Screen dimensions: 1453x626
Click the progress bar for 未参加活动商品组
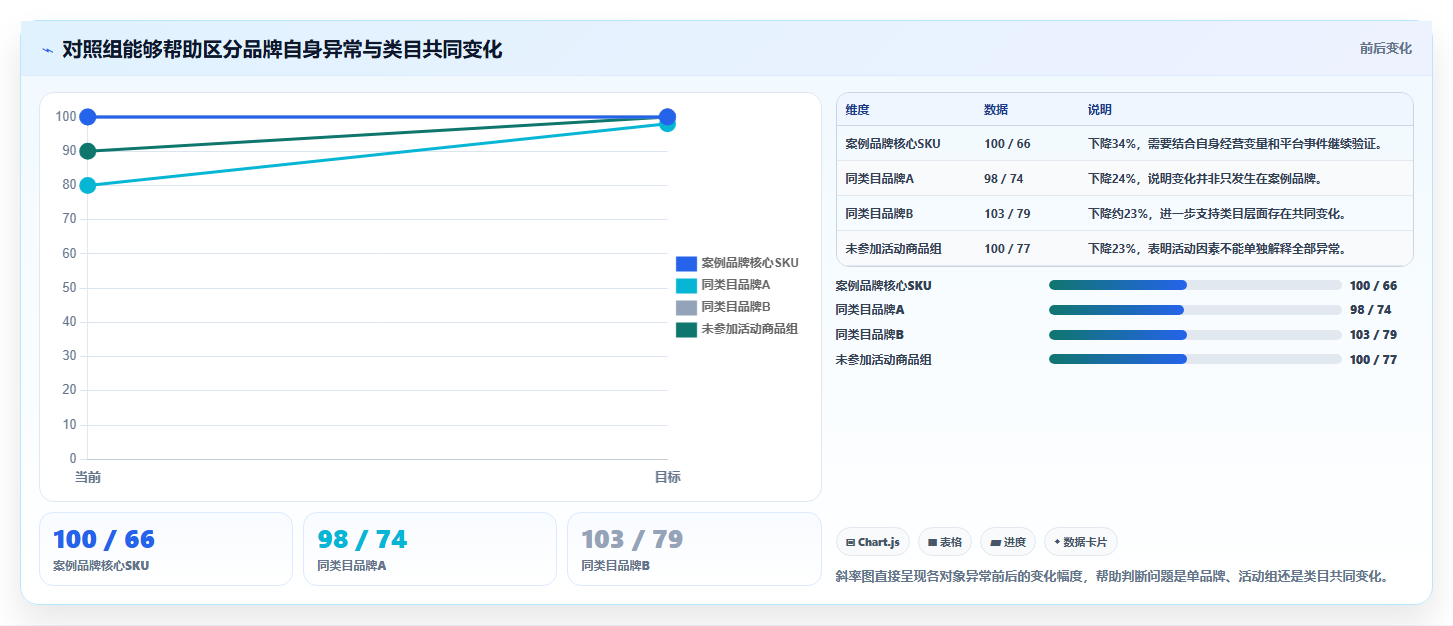click(x=1195, y=359)
